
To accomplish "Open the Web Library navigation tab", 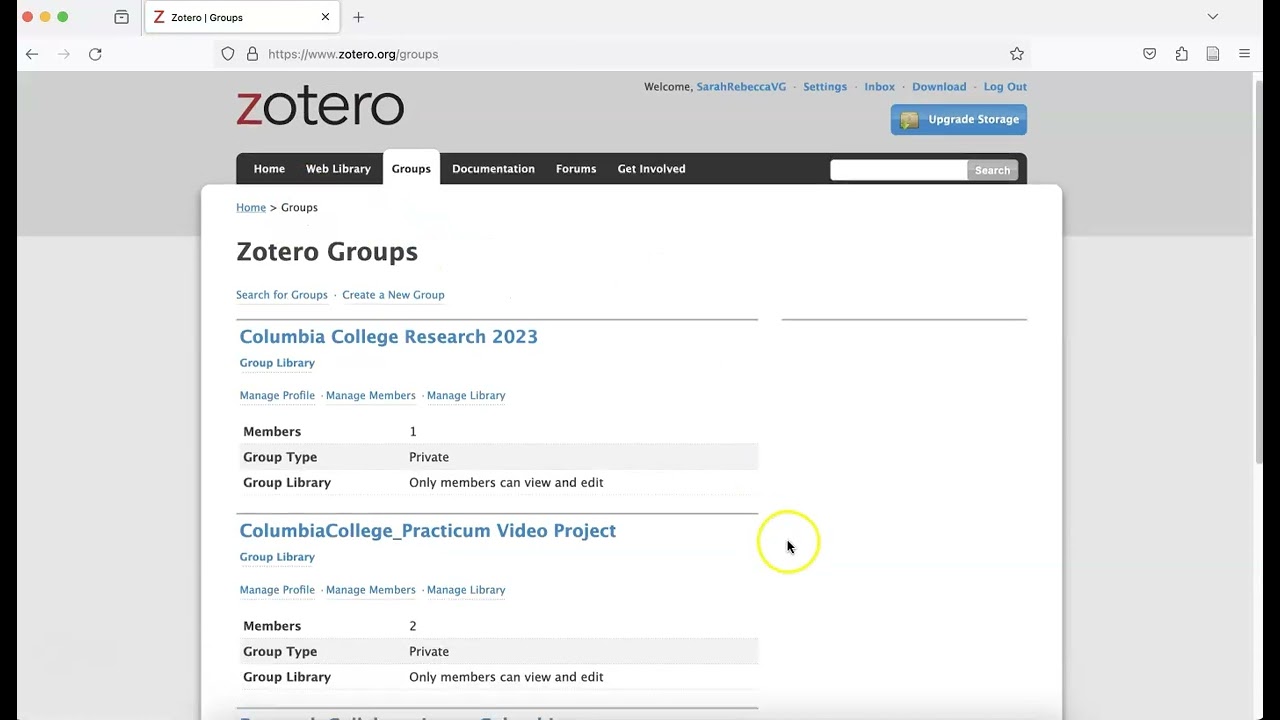I will pos(338,169).
